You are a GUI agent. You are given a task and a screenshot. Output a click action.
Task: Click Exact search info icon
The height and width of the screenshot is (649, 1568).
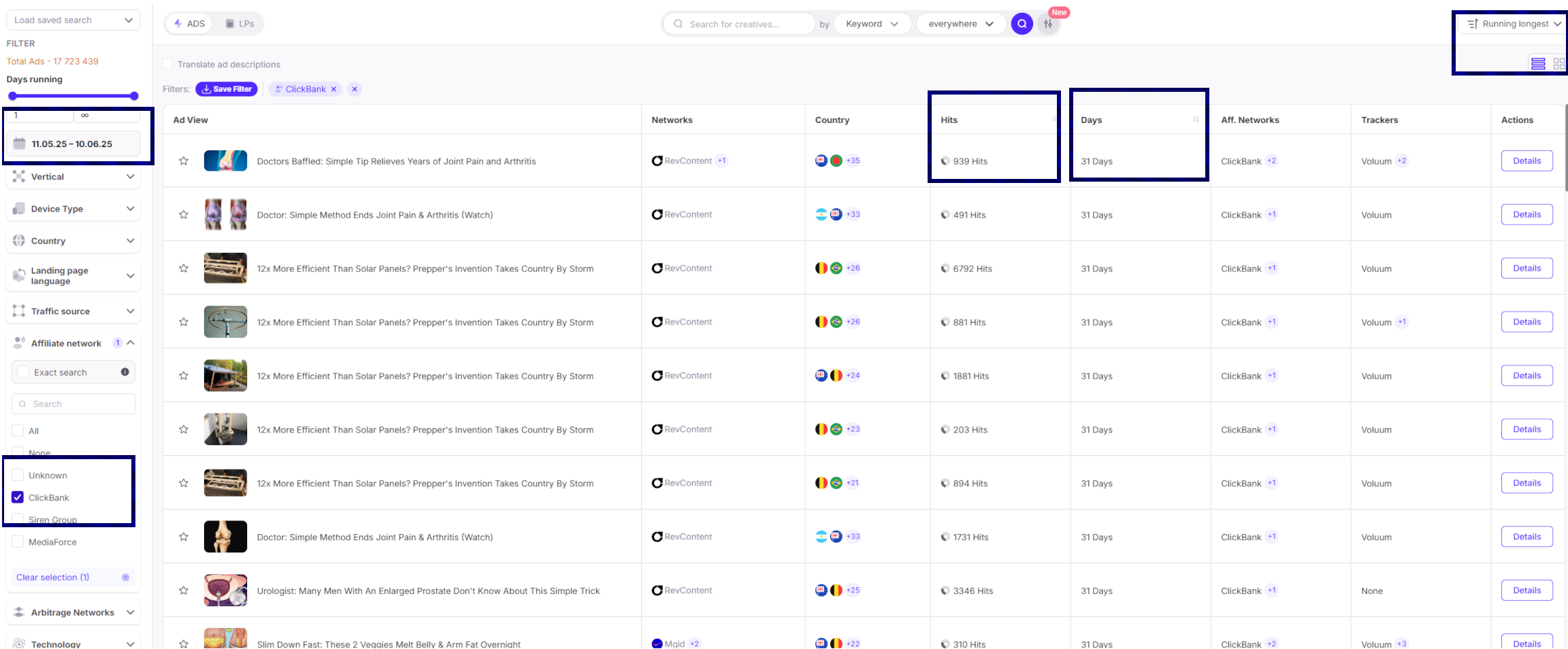[125, 372]
